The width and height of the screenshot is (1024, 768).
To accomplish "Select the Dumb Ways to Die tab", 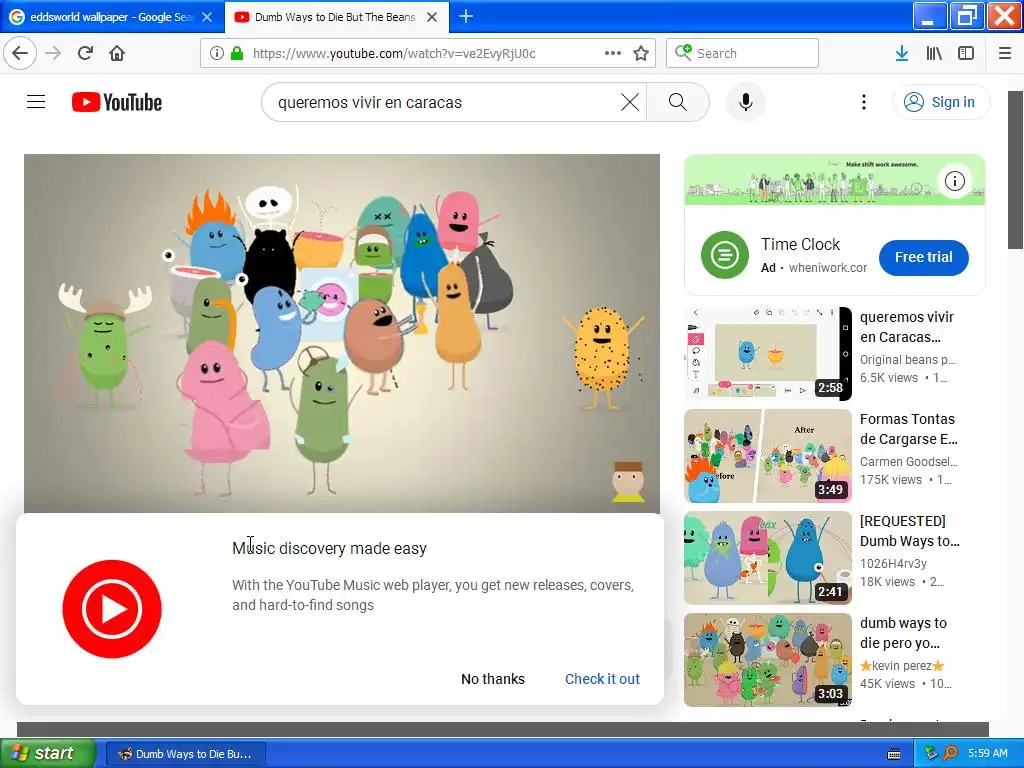I will [336, 17].
